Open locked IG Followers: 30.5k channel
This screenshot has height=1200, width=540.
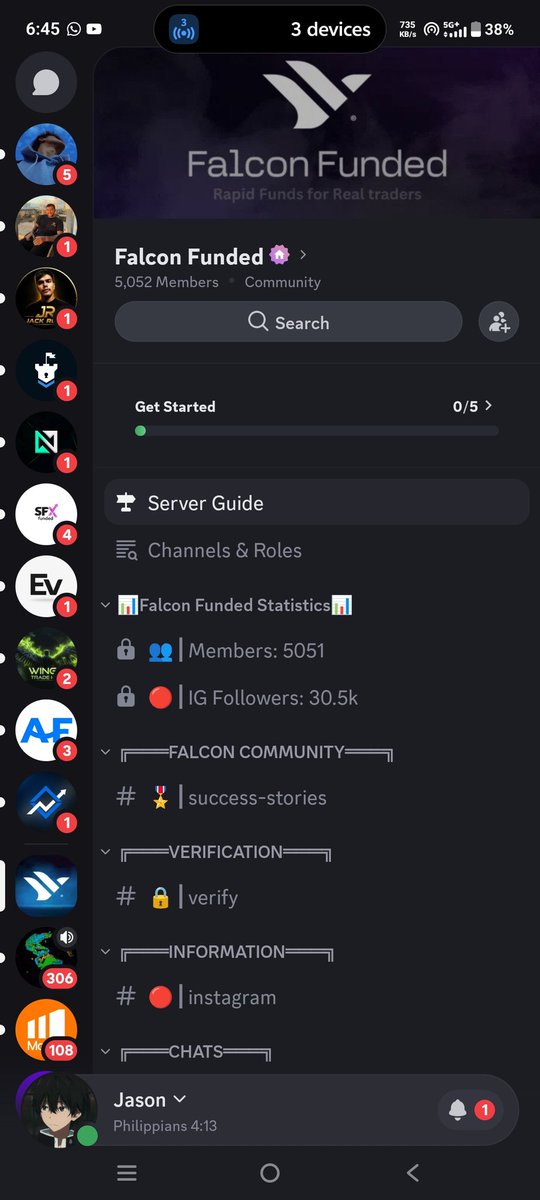(316, 698)
